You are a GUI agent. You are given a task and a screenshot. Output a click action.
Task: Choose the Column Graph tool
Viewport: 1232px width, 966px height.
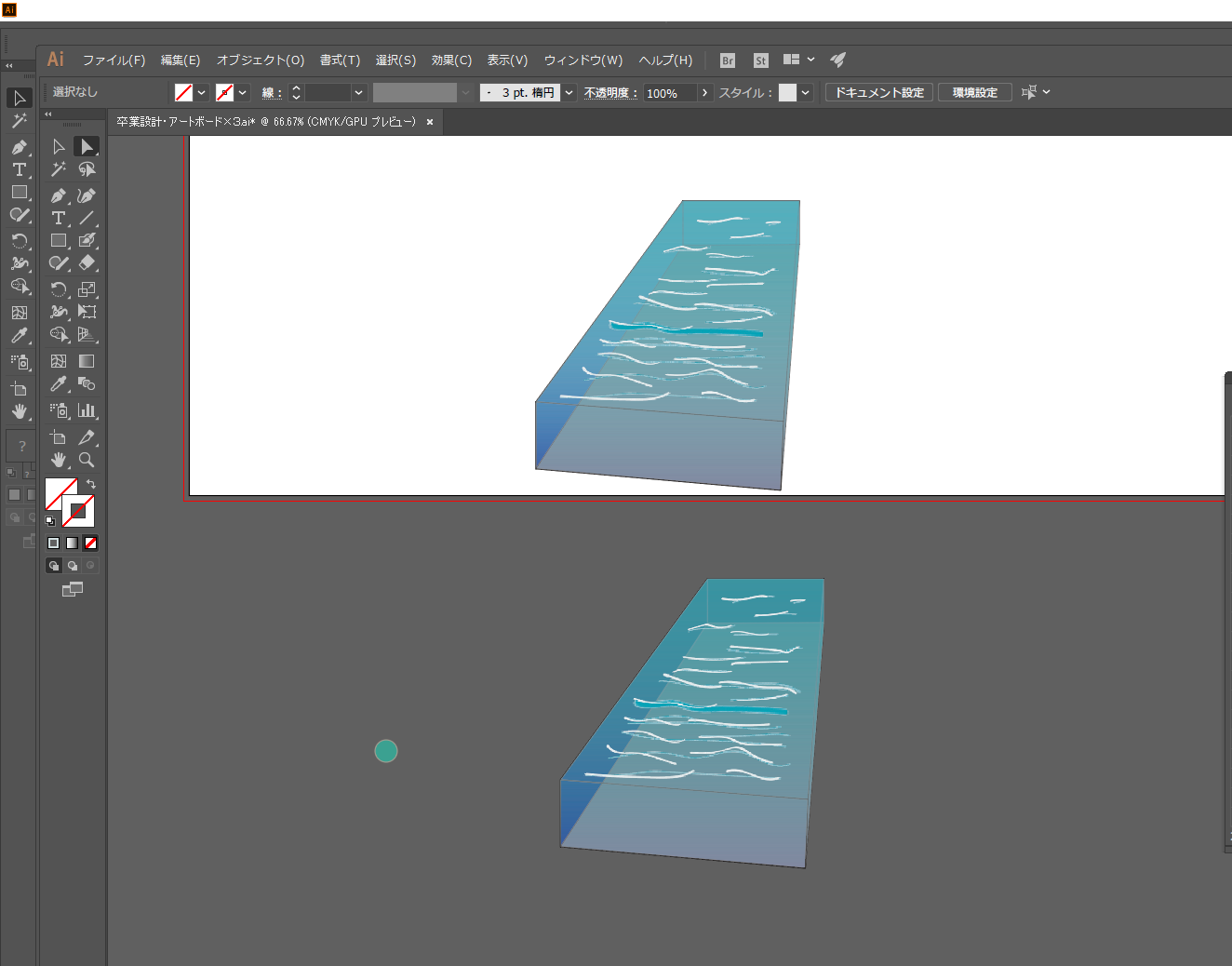[x=87, y=410]
